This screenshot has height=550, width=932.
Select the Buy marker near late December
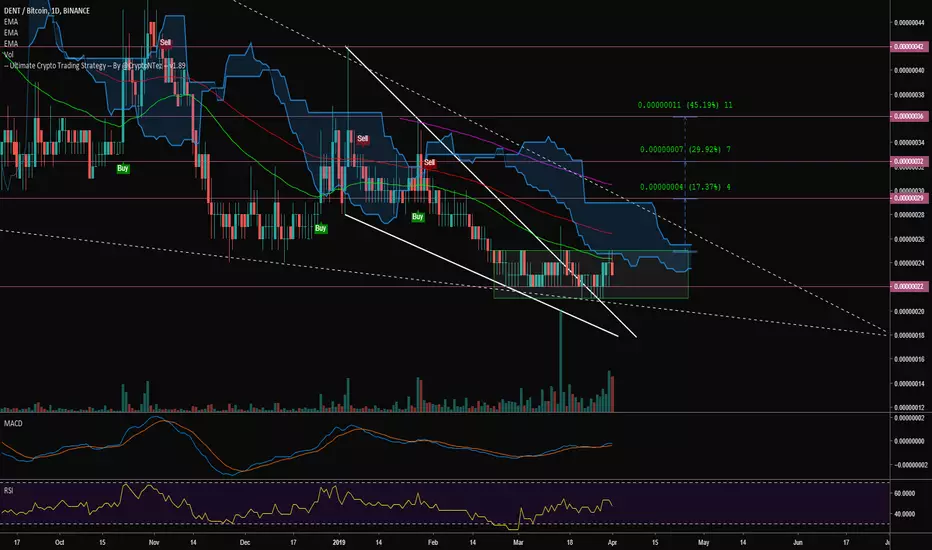(x=320, y=228)
